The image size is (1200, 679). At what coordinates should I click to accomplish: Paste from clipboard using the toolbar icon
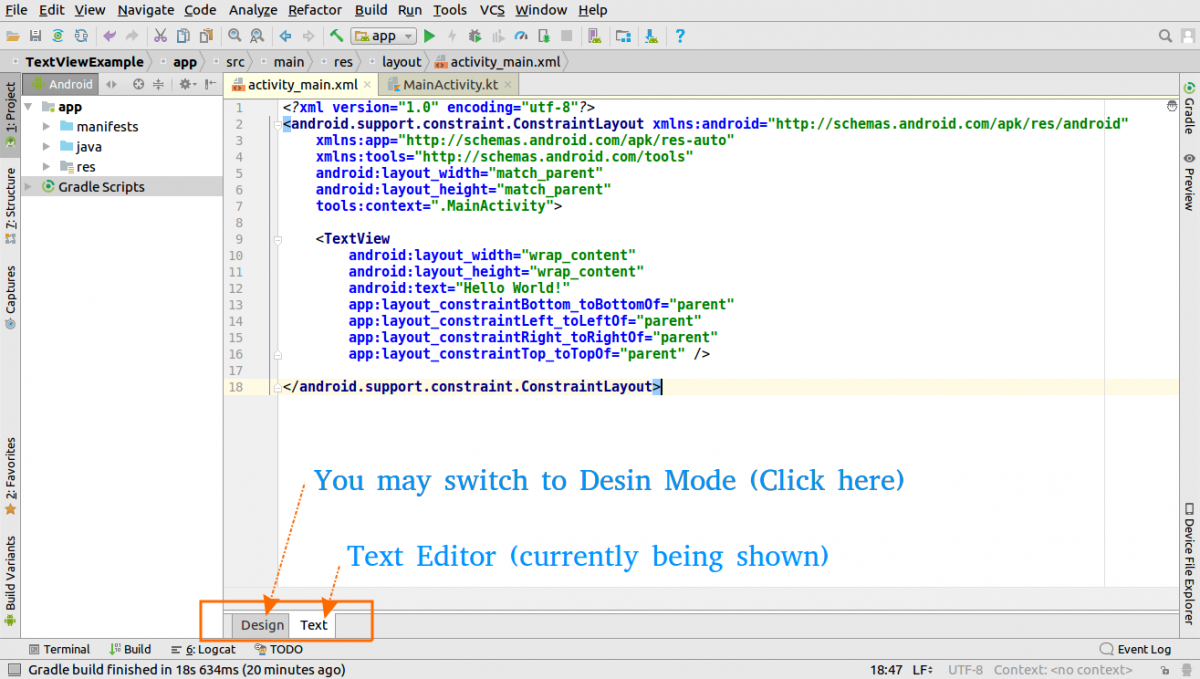pyautogui.click(x=207, y=36)
